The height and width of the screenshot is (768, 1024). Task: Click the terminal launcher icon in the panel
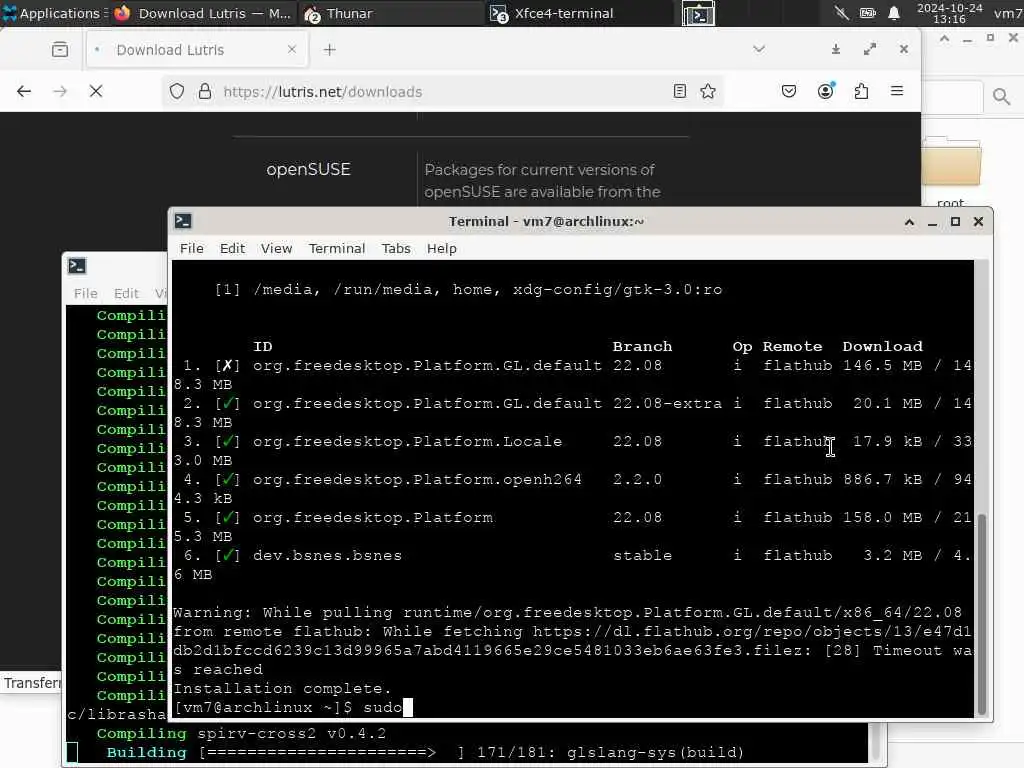698,13
